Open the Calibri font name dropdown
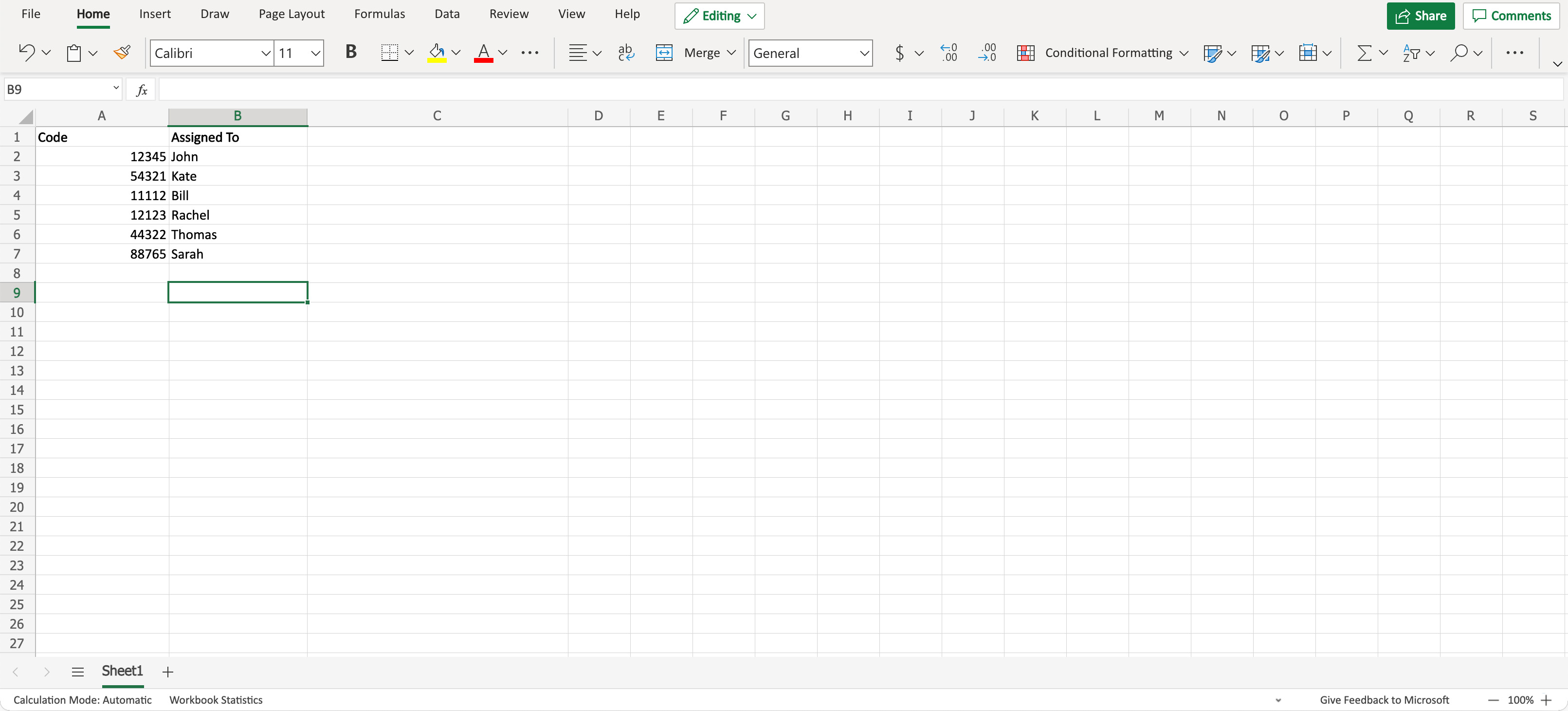This screenshot has height=711, width=1568. 265,53
